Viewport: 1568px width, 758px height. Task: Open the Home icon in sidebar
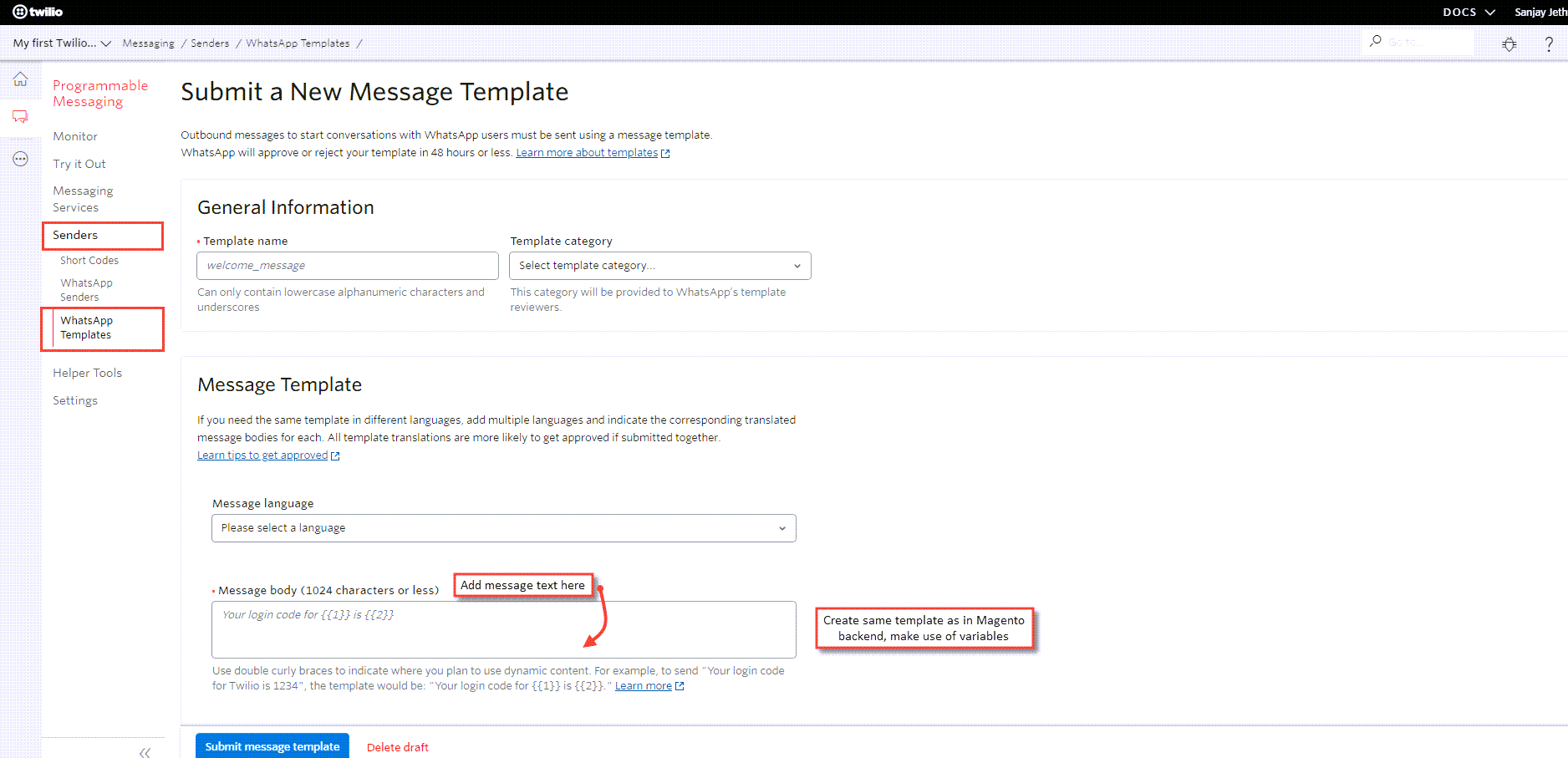20,79
